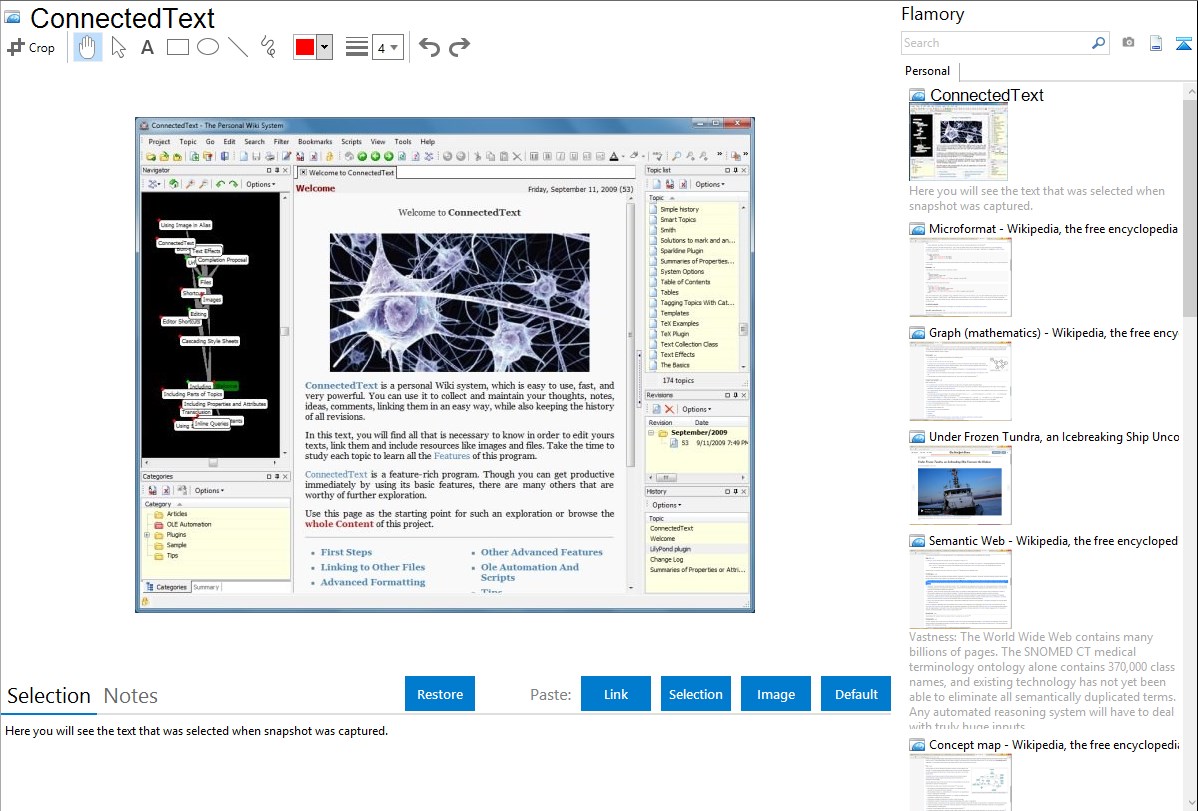This screenshot has height=811, width=1198.
Task: Select the ellipse shape tool
Action: click(x=208, y=47)
